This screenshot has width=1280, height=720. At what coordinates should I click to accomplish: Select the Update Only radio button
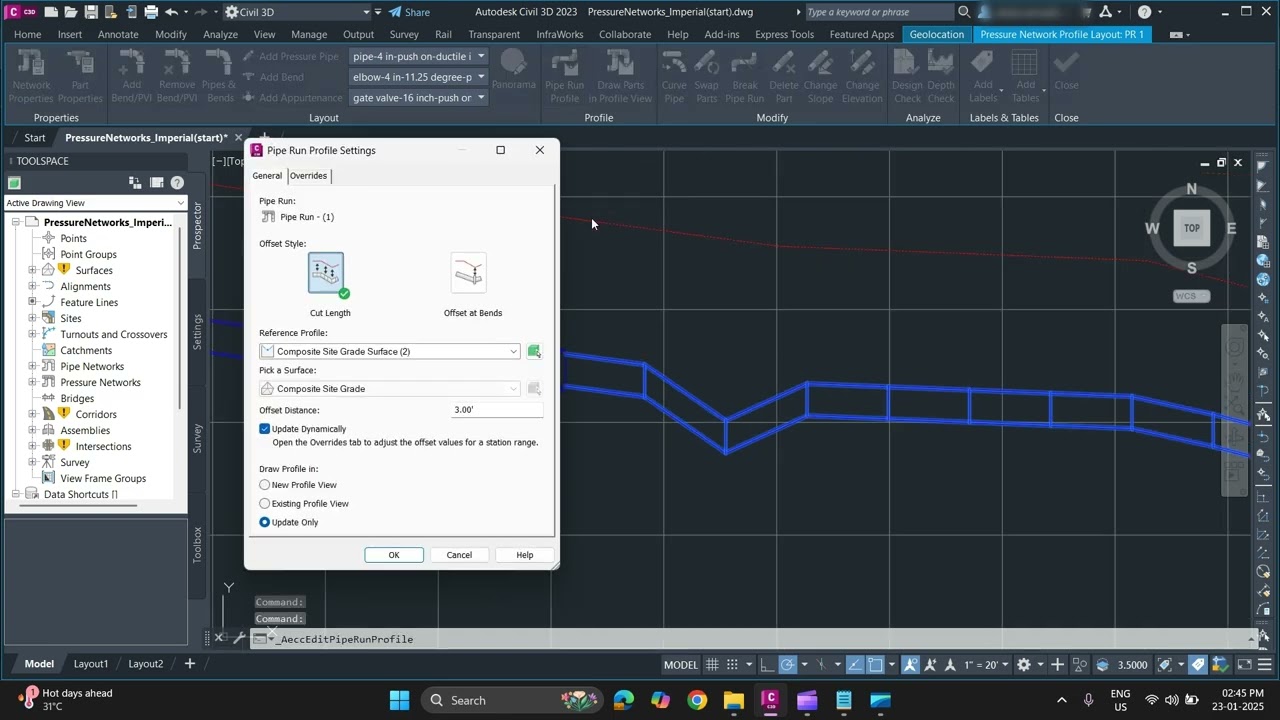(265, 522)
